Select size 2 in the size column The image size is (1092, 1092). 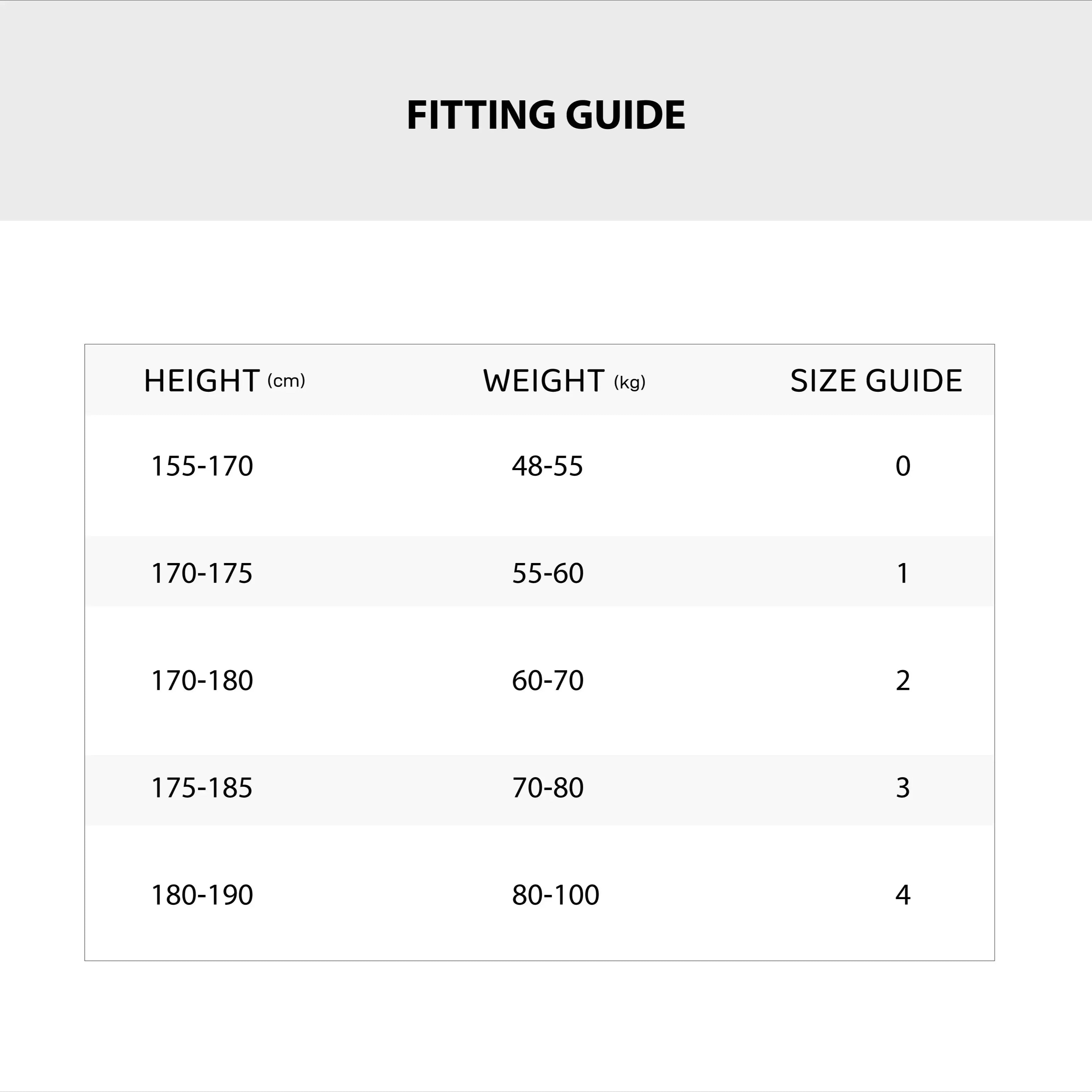point(903,680)
